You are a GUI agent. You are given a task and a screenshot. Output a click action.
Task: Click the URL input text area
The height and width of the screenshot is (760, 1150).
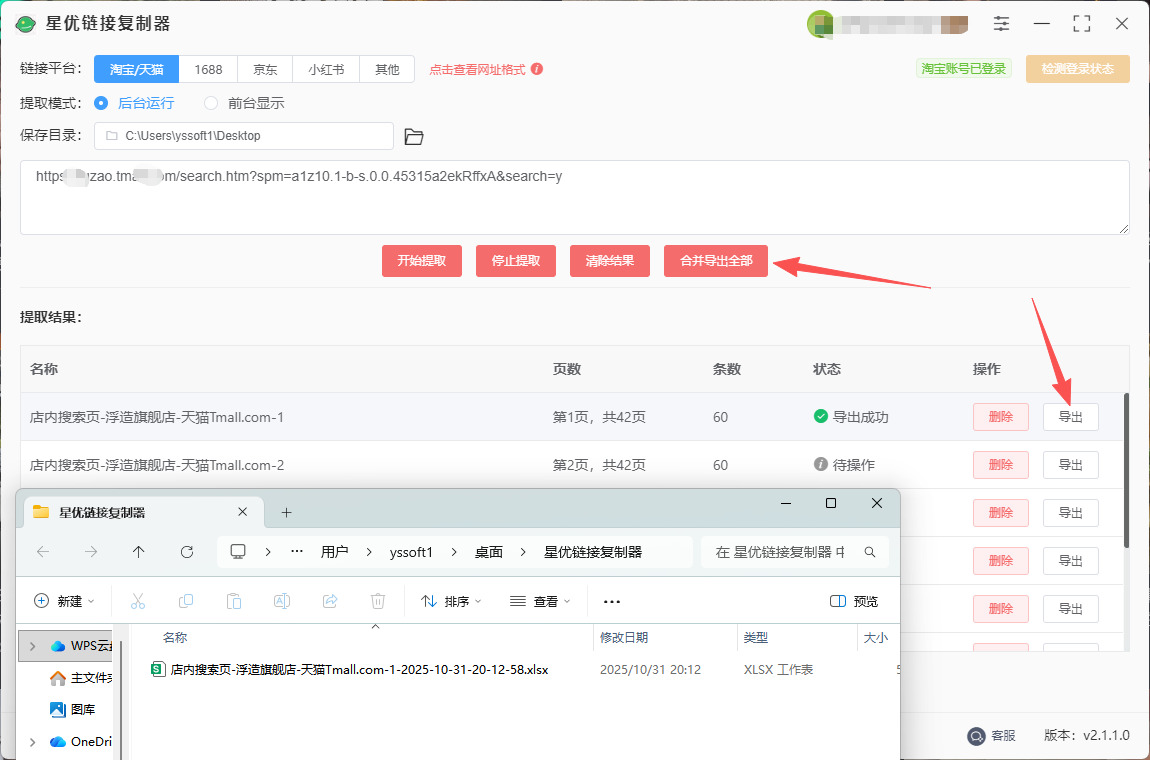(574, 197)
